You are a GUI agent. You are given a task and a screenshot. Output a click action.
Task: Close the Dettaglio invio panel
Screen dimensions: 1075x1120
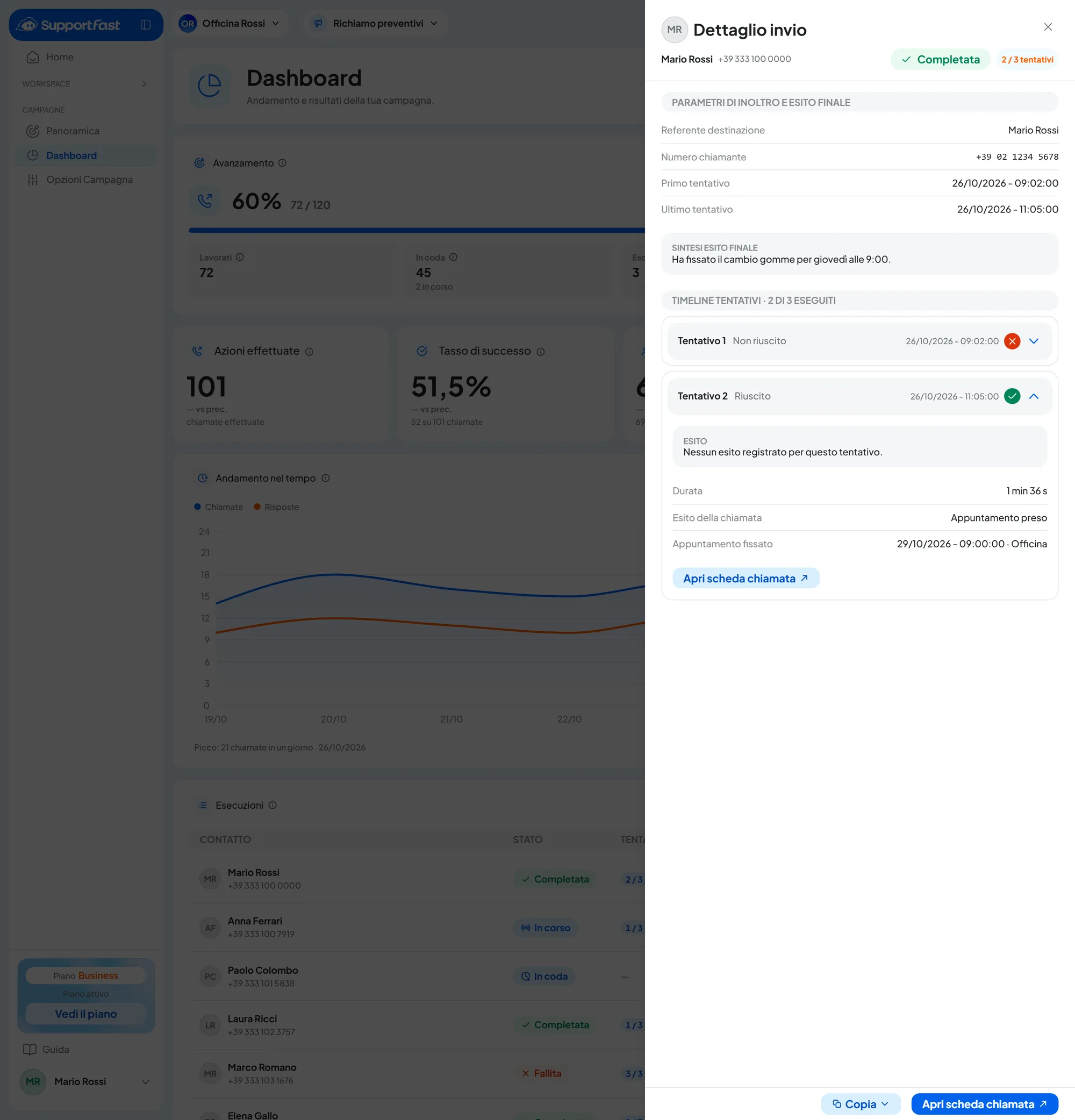1048,27
